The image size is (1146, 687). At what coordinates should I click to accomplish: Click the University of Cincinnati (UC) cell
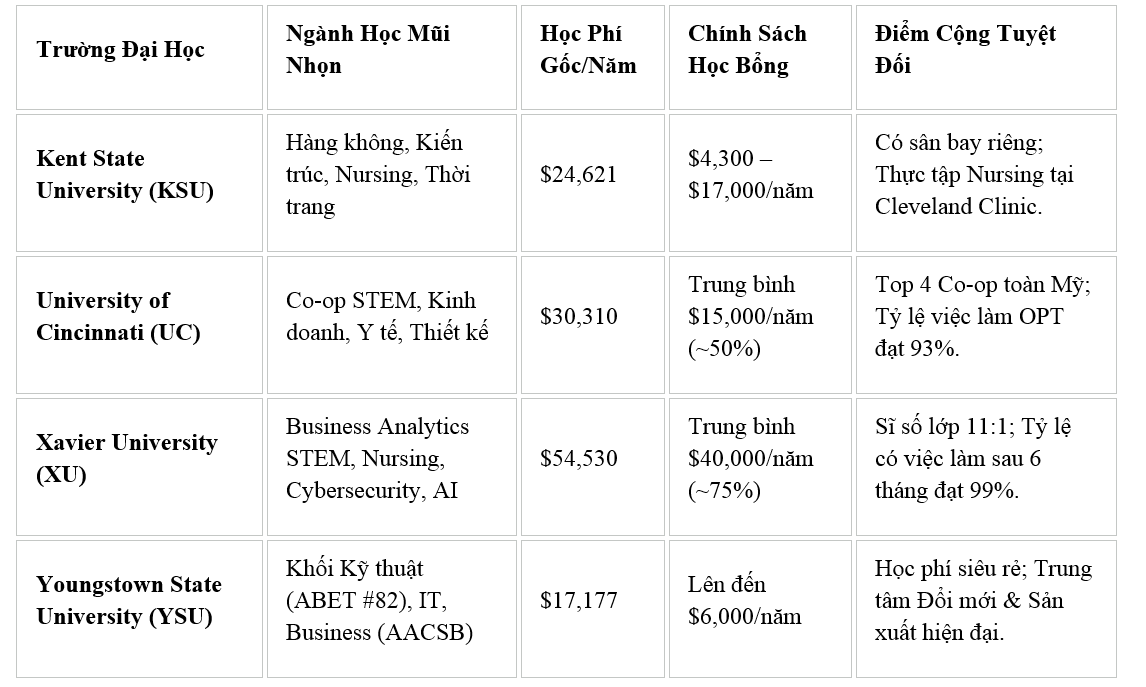[x=139, y=325]
